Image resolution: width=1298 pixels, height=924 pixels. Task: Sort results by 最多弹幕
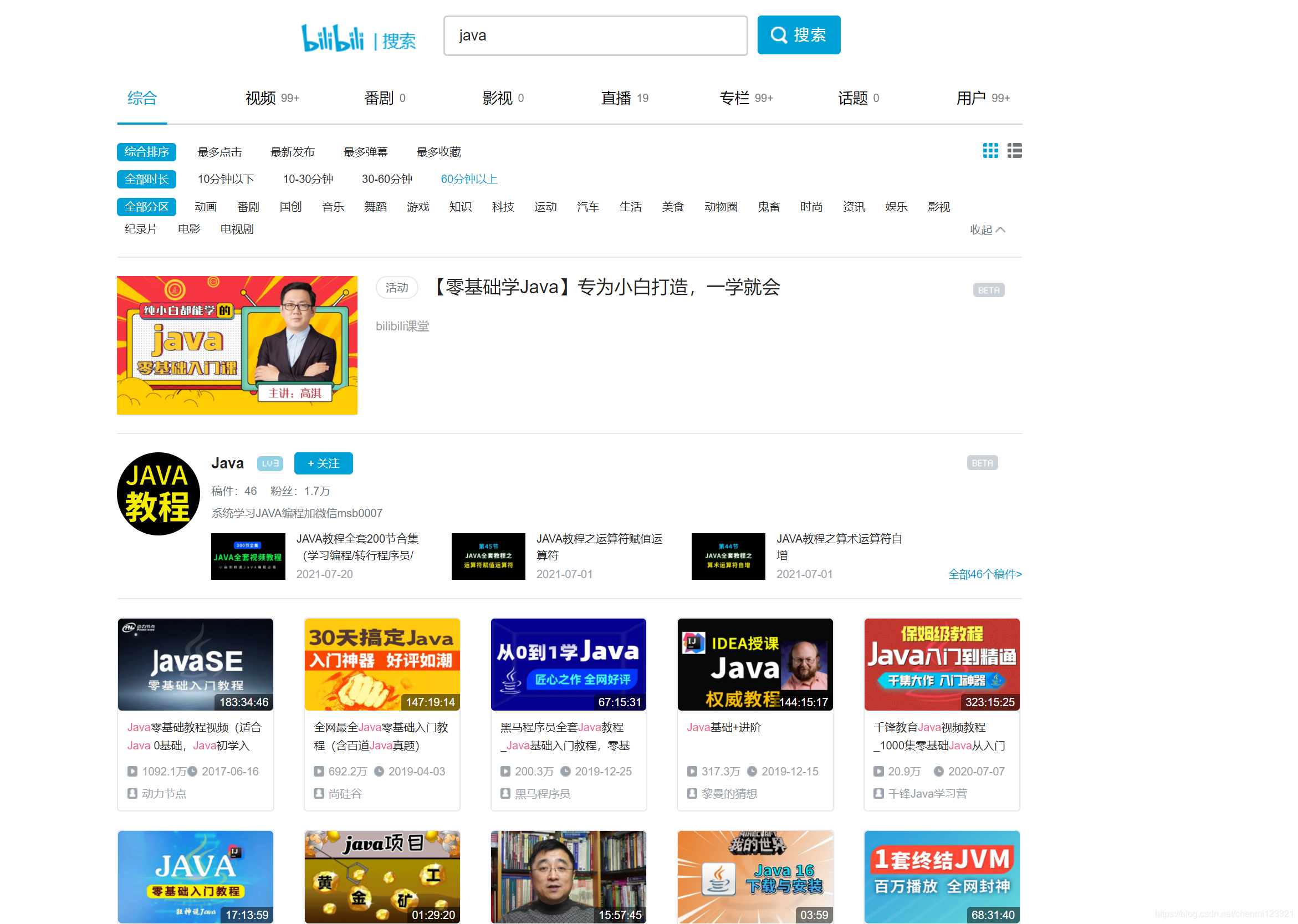(x=366, y=152)
